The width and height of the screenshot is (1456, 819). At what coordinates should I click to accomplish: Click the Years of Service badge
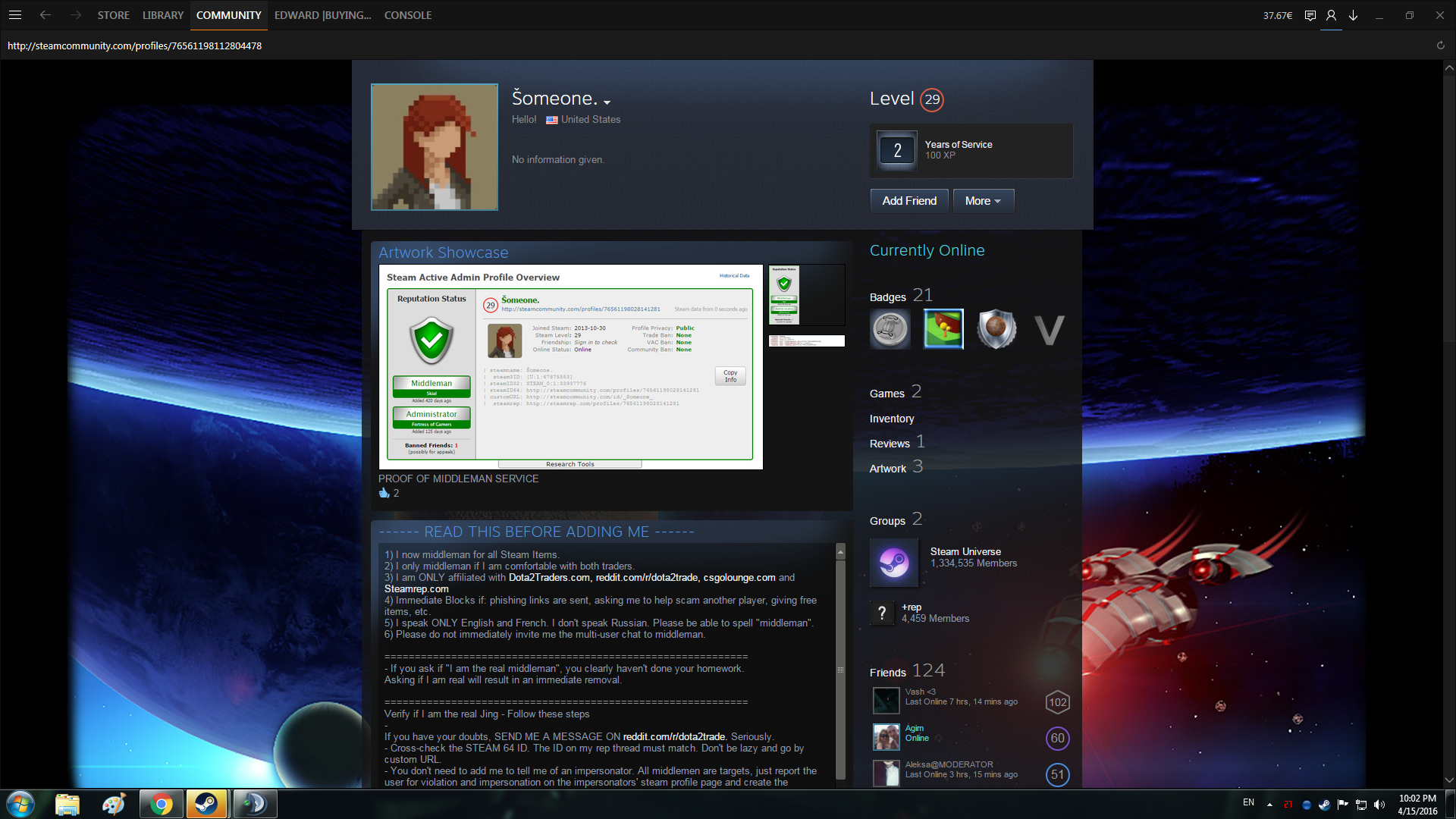[897, 150]
